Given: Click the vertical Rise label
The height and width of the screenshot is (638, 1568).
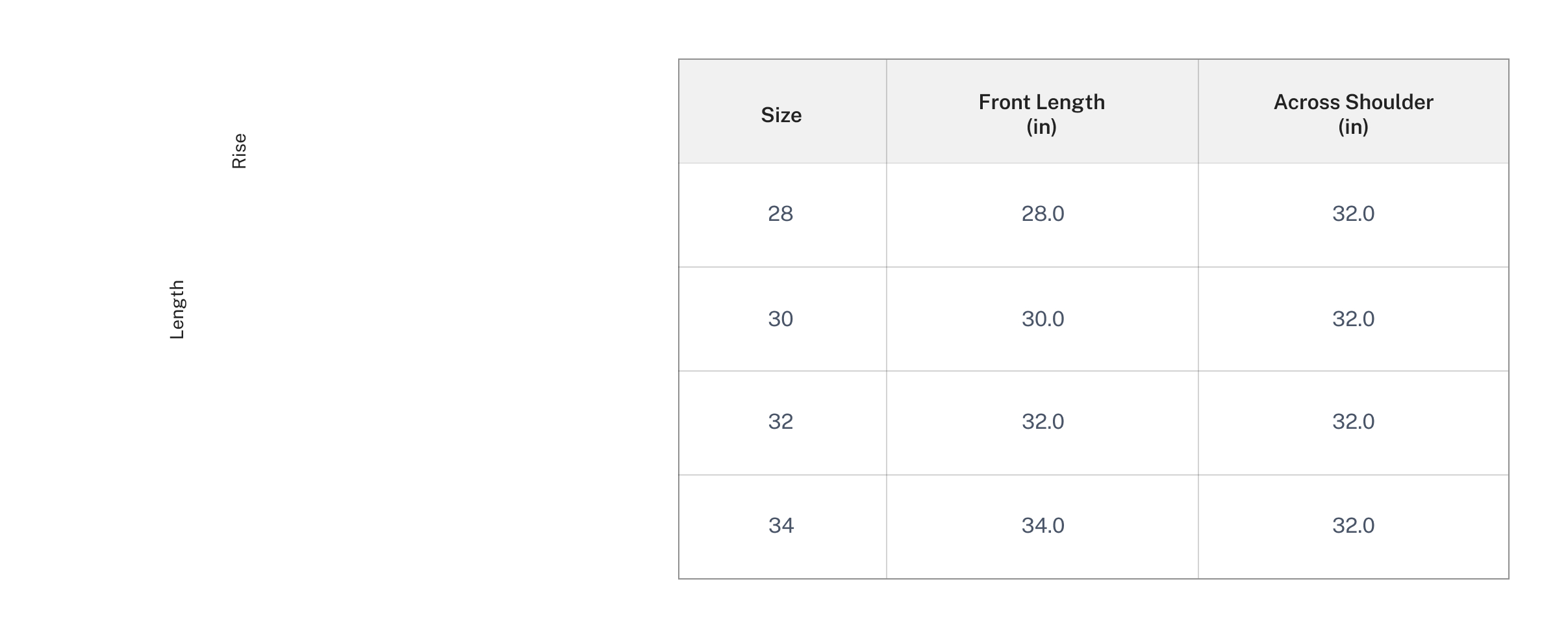Looking at the screenshot, I should click(x=239, y=151).
